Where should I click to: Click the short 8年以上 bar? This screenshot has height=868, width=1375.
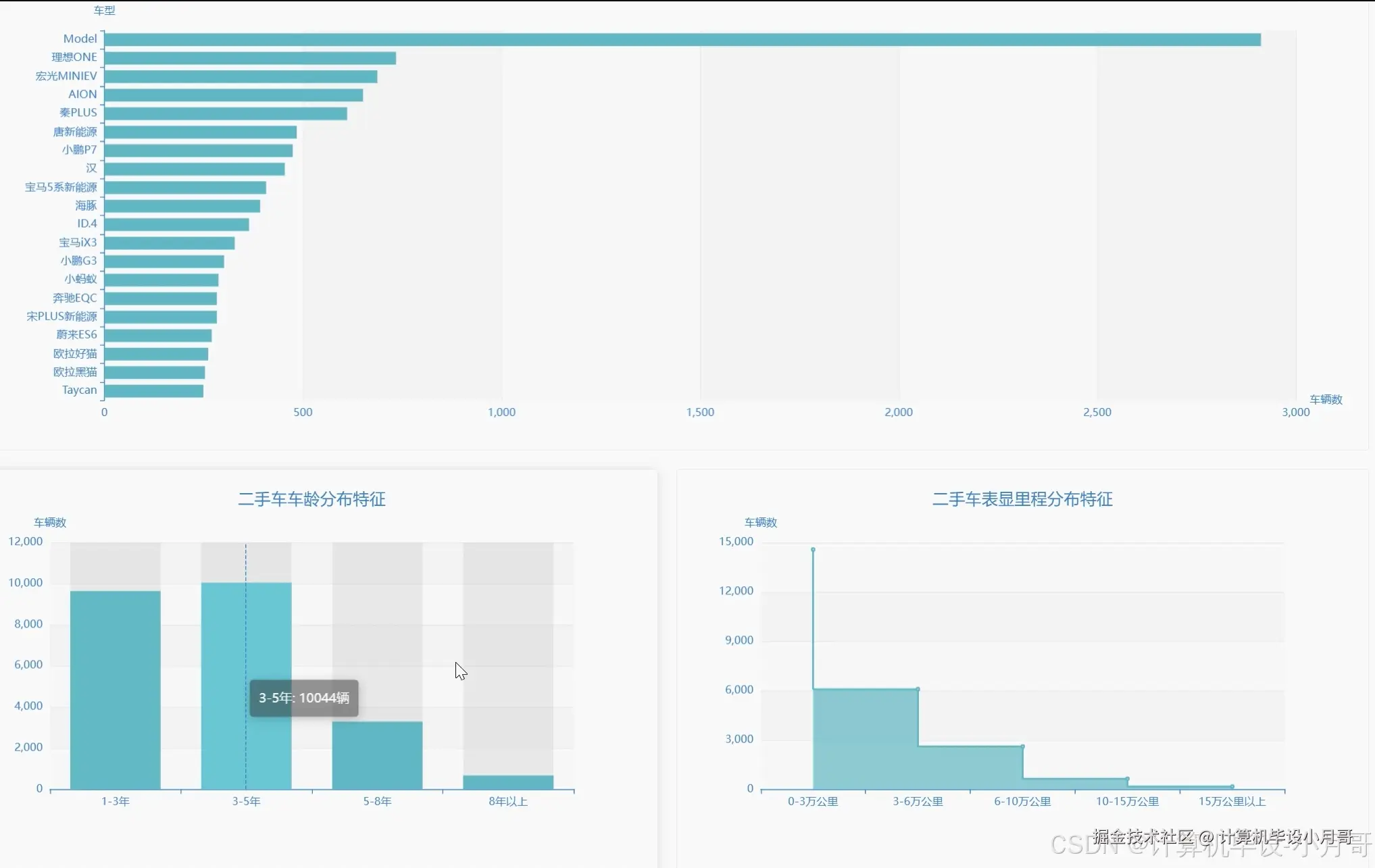click(x=508, y=782)
